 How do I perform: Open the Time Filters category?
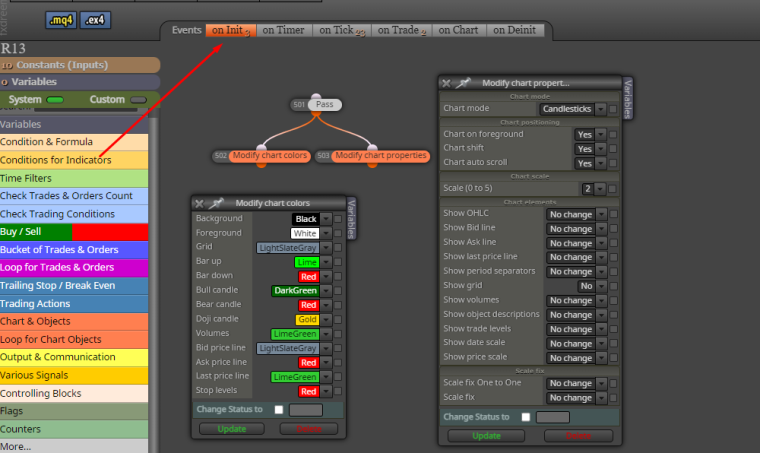(x=74, y=178)
